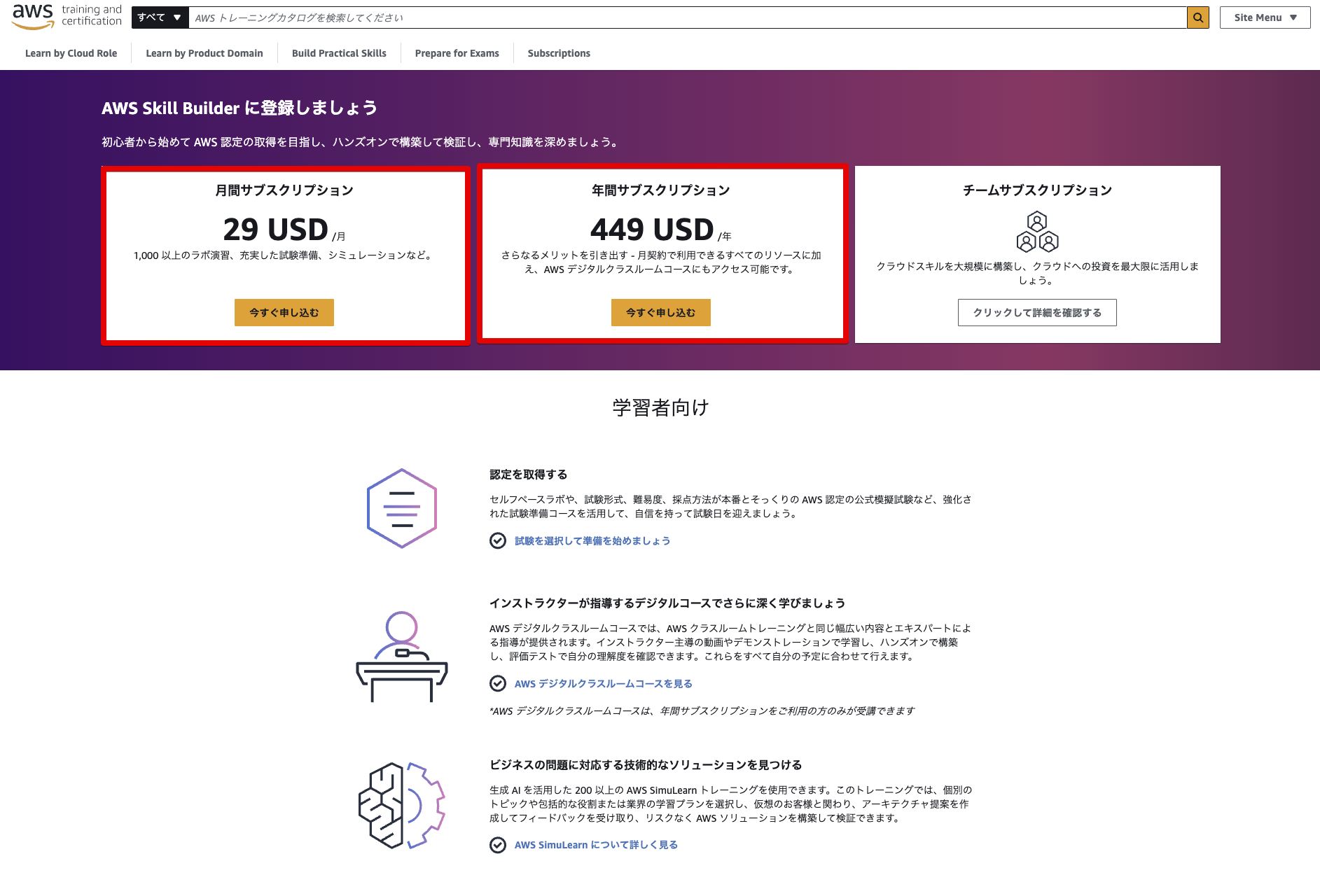Viewport: 1320px width, 896px height.
Task: Open link AWS デジタルクラスルームコースを見る
Action: pos(604,683)
